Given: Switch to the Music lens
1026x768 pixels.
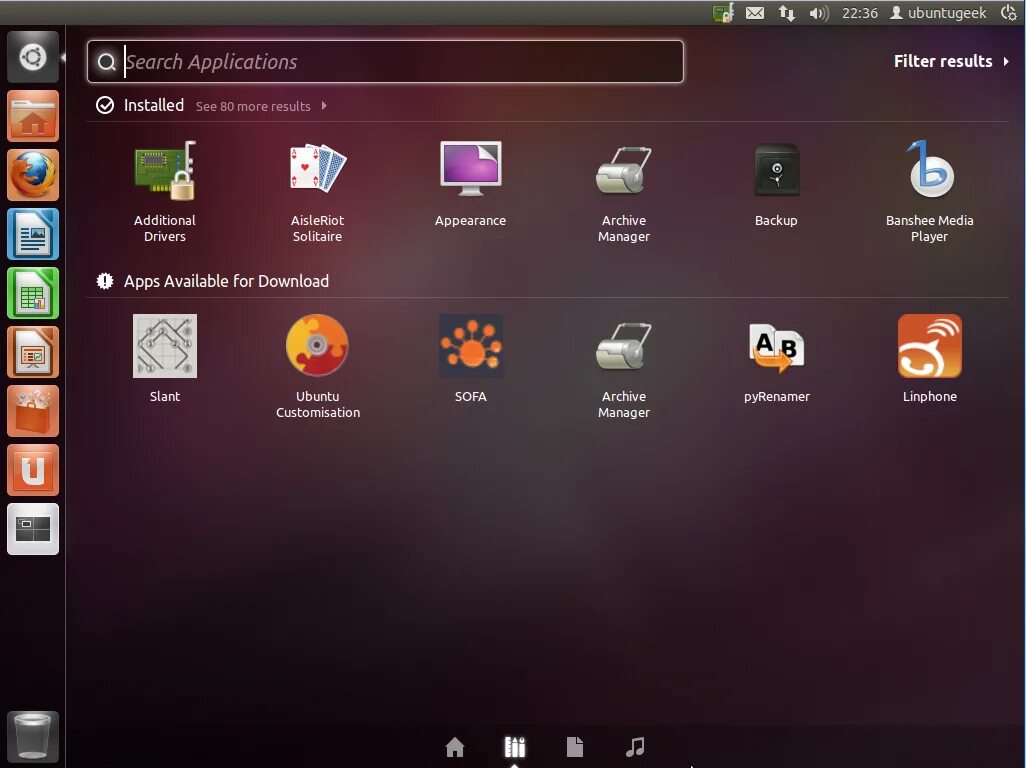Looking at the screenshot, I should point(635,746).
